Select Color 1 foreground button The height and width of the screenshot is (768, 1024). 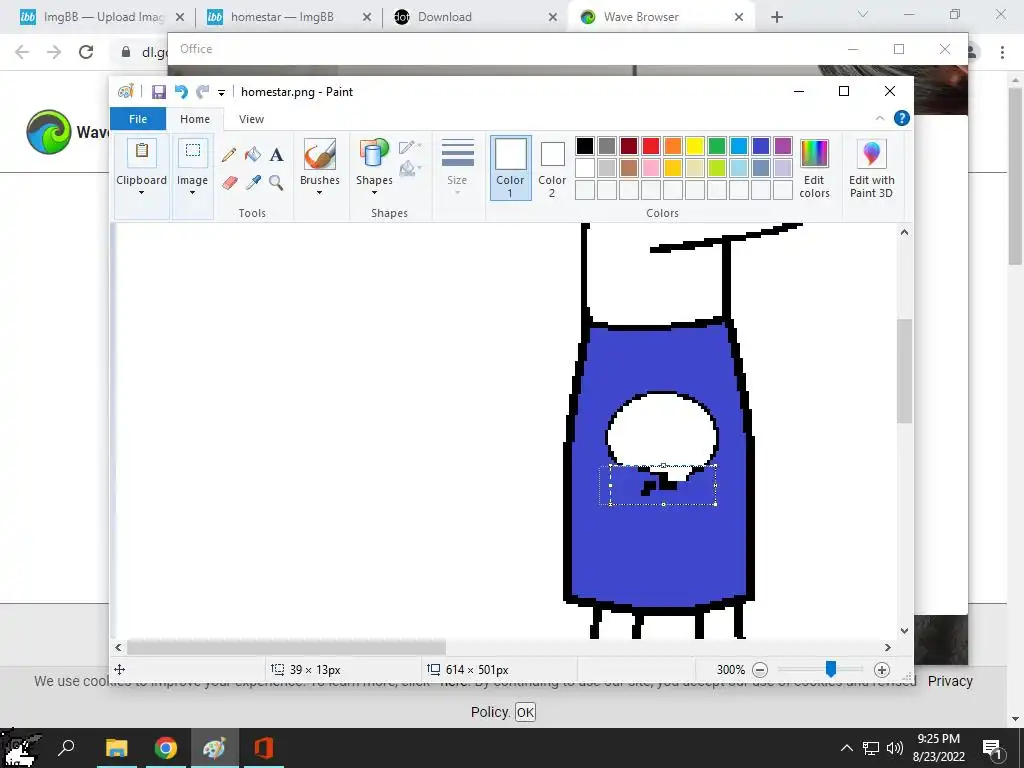click(511, 167)
